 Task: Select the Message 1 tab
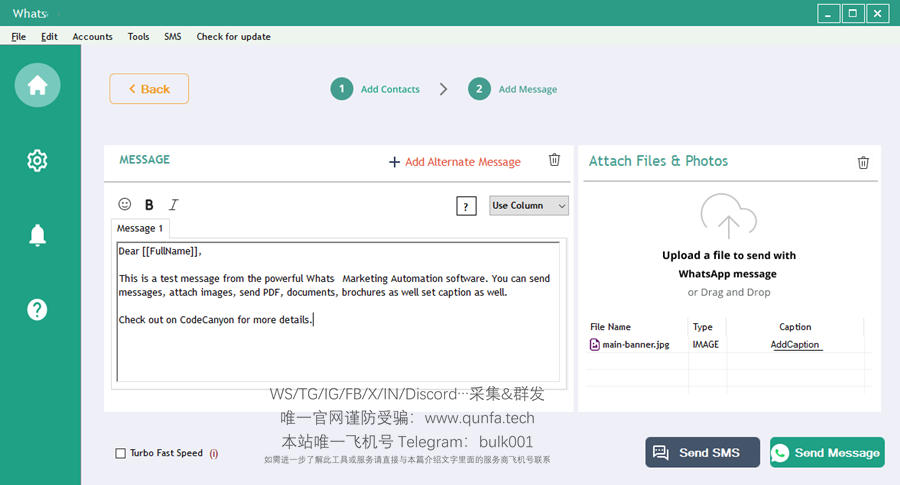[140, 228]
